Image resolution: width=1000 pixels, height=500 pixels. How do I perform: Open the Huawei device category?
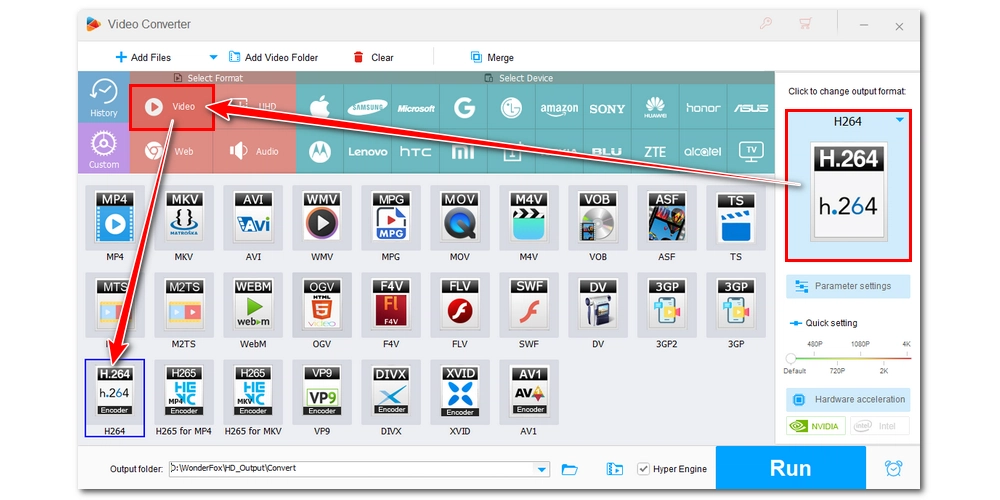(x=655, y=108)
